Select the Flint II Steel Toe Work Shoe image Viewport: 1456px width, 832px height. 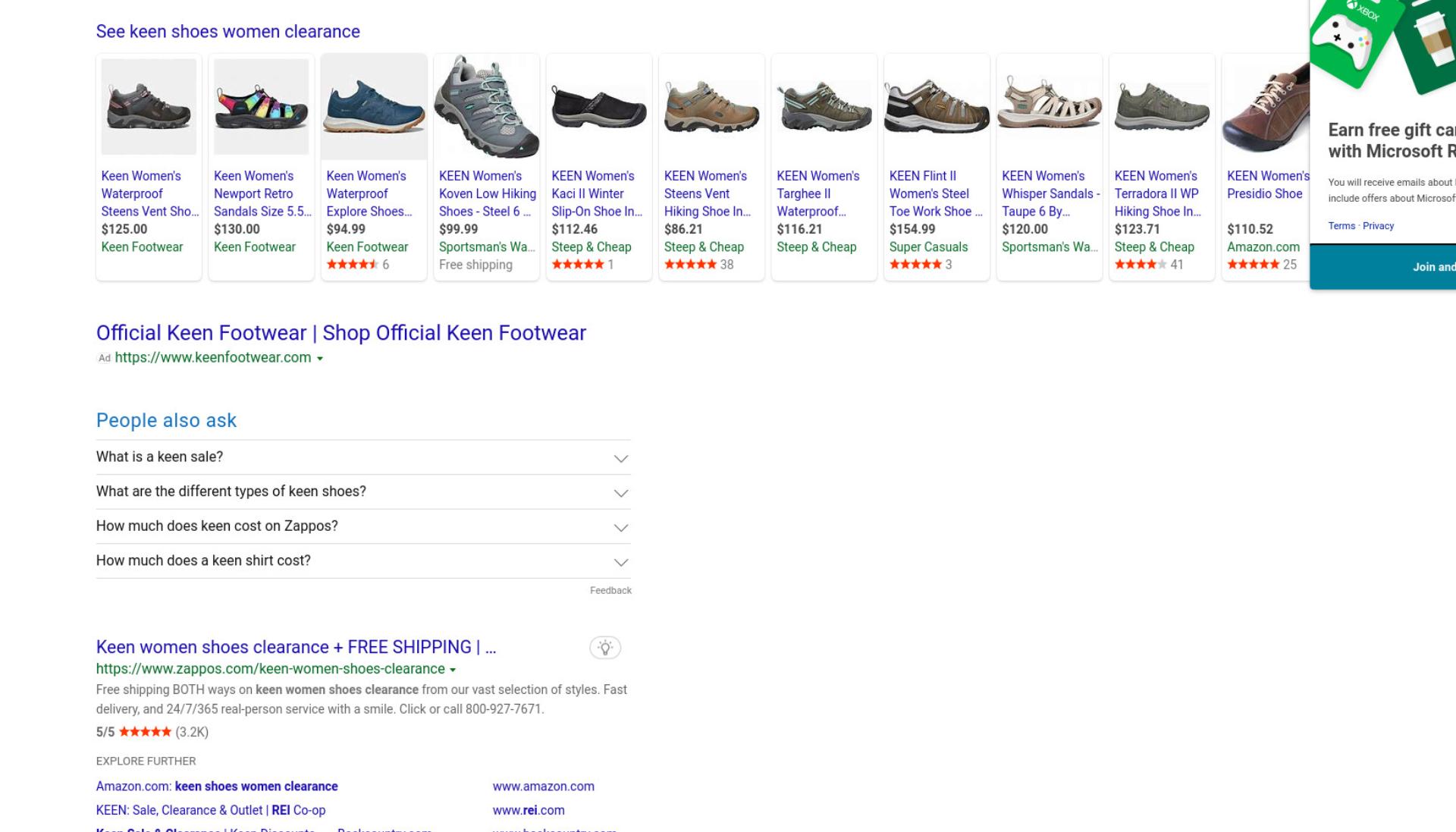pos(937,107)
